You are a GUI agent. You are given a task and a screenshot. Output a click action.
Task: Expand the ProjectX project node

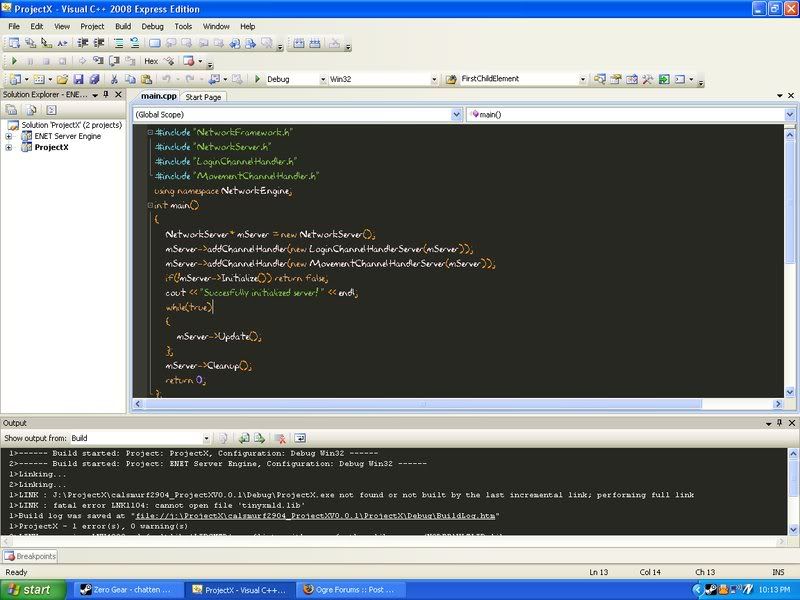9,147
